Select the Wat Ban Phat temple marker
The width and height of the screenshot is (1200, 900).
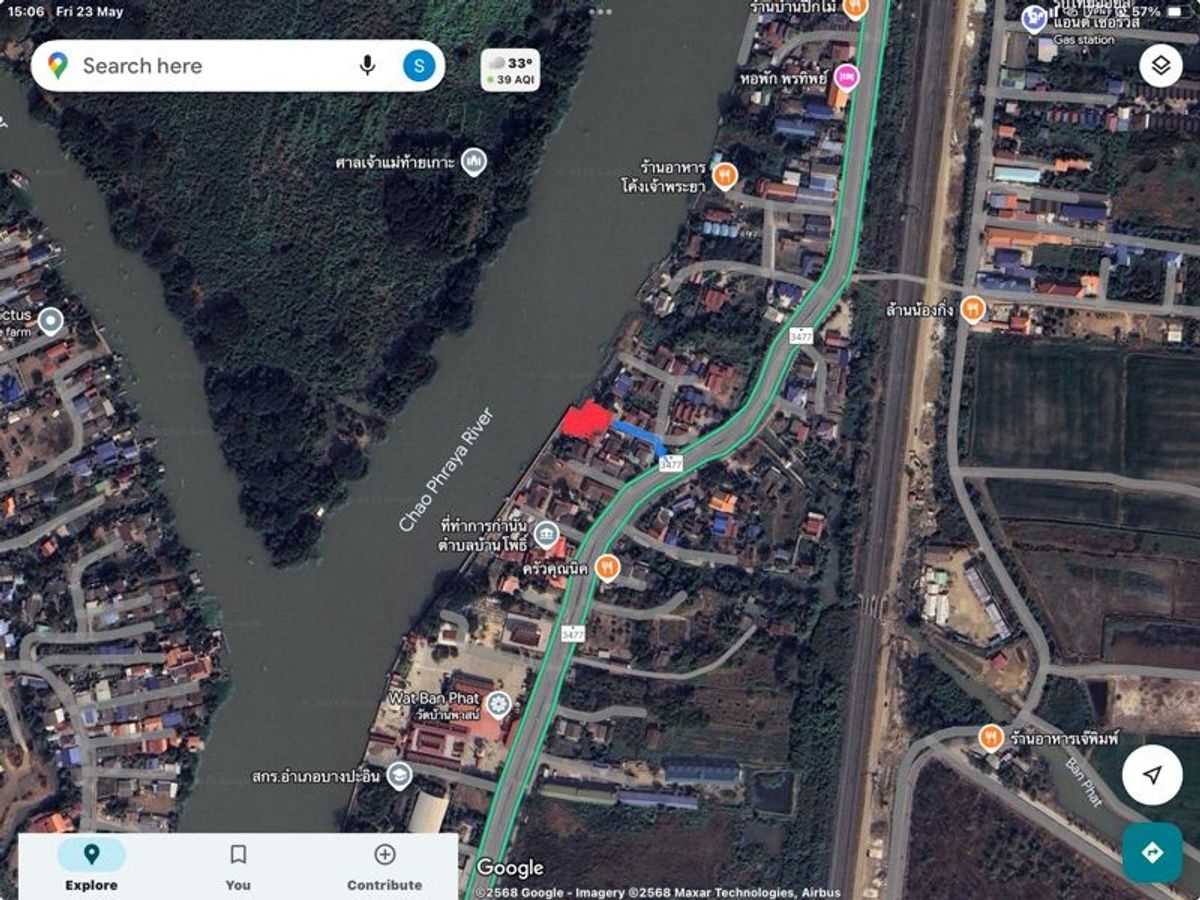[x=498, y=705]
